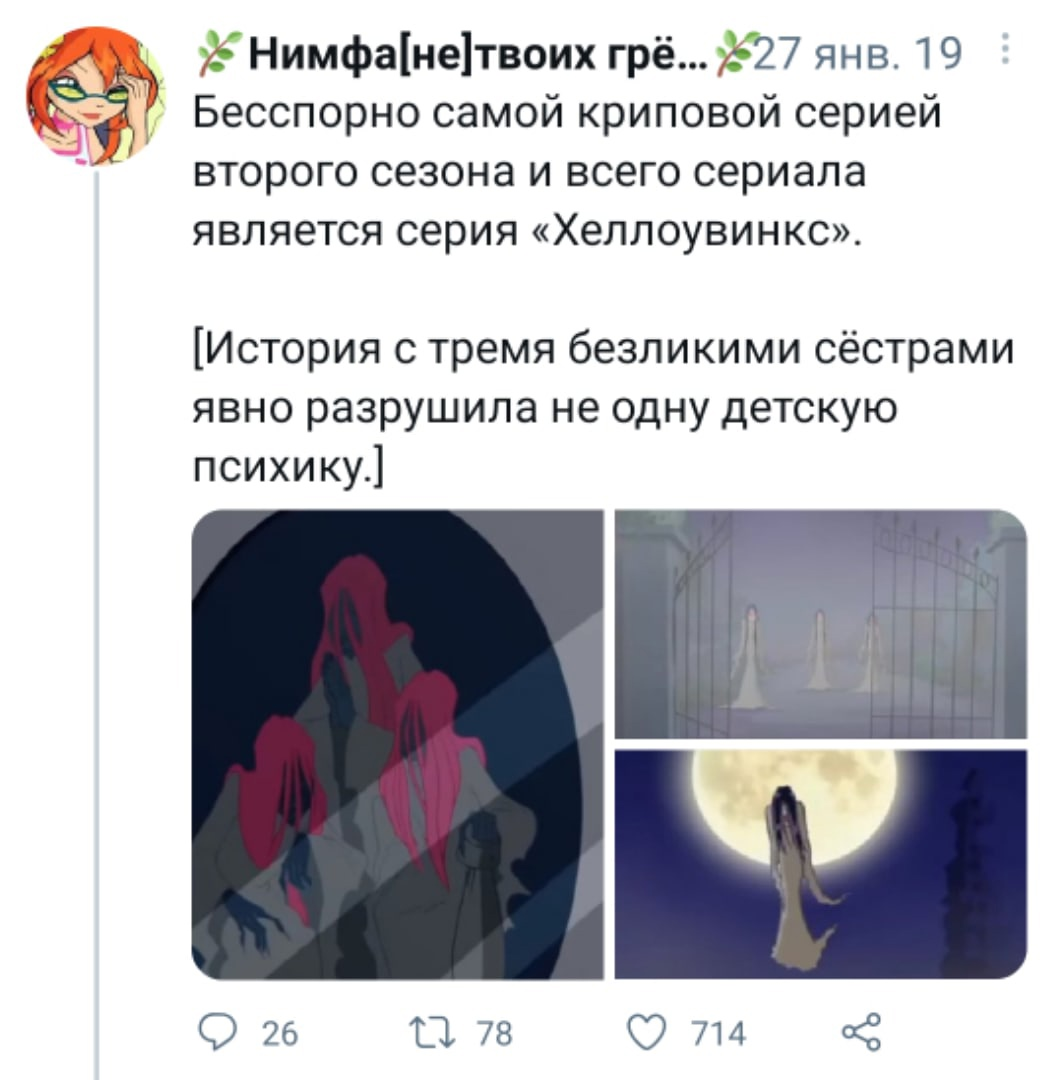This screenshot has height=1080, width=1051.
Task: Click the leaf emoji after the username
Action: coord(731,51)
